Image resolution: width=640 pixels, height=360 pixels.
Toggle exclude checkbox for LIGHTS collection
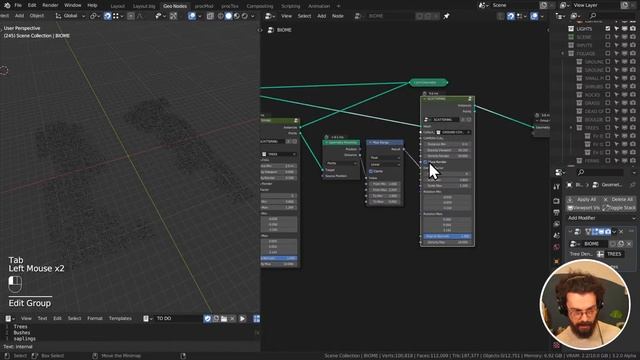[608, 29]
